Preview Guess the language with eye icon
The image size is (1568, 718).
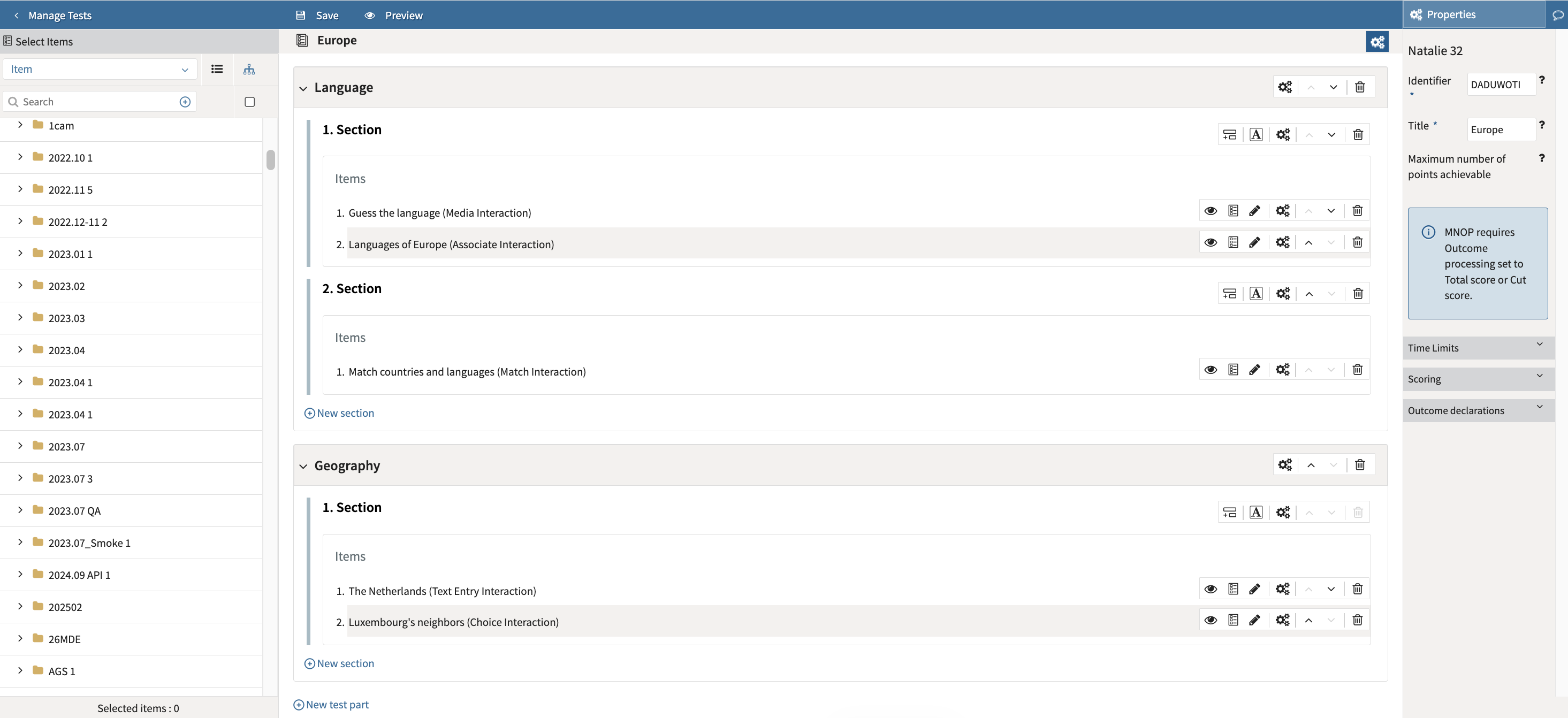coord(1210,211)
